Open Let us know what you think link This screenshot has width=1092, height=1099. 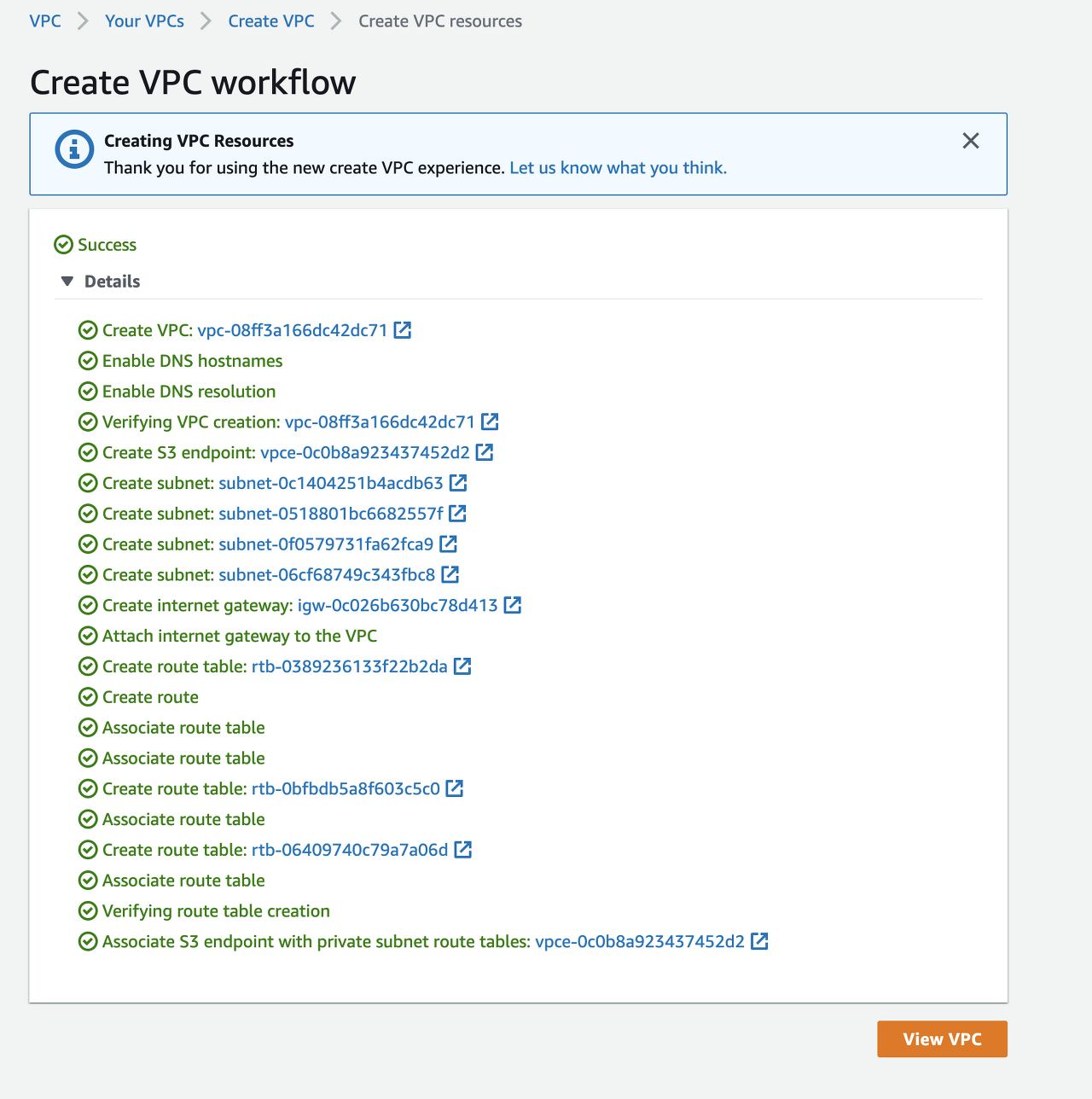click(x=619, y=168)
